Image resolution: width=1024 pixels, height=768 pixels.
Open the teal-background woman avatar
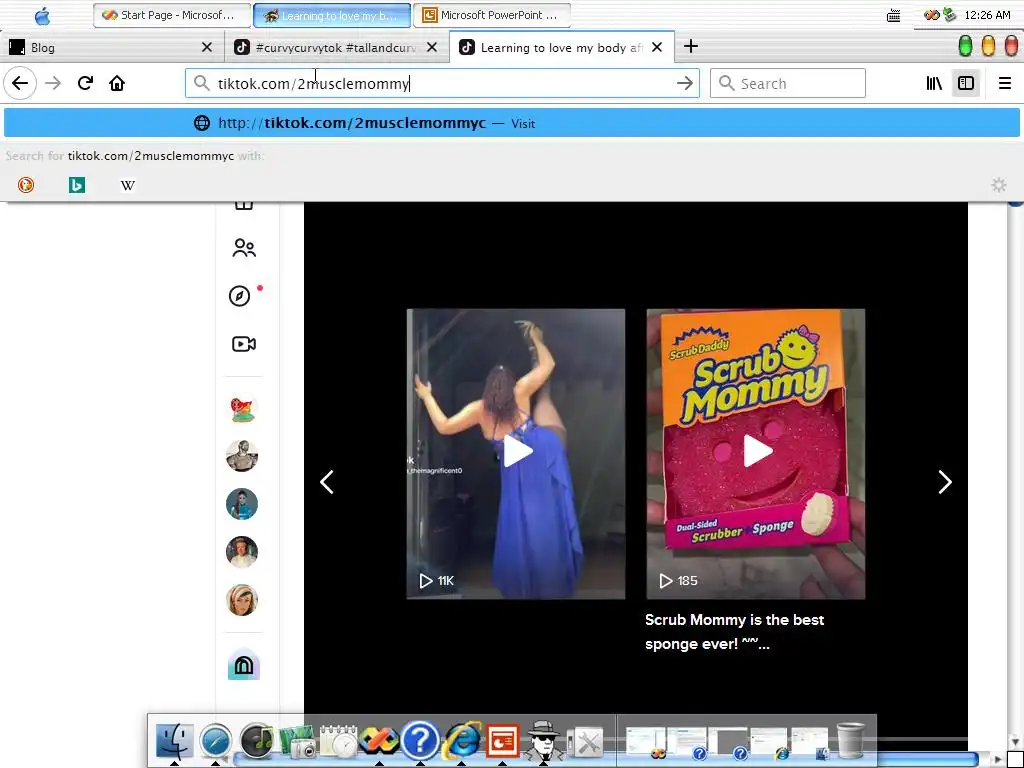point(242,504)
